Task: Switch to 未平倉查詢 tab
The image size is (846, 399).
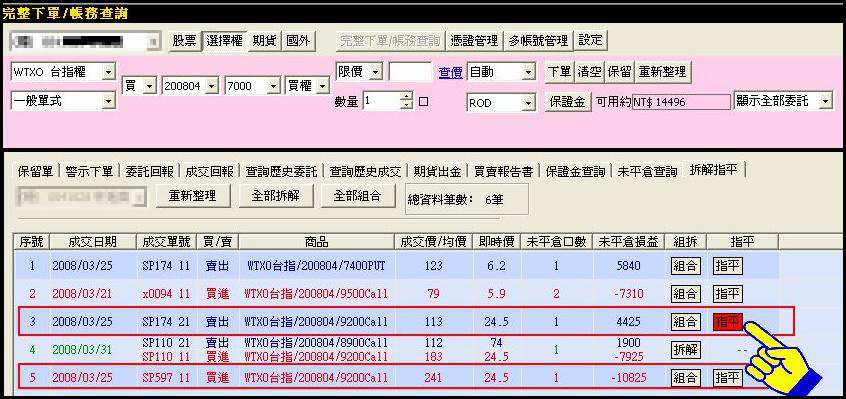Action: click(x=647, y=172)
